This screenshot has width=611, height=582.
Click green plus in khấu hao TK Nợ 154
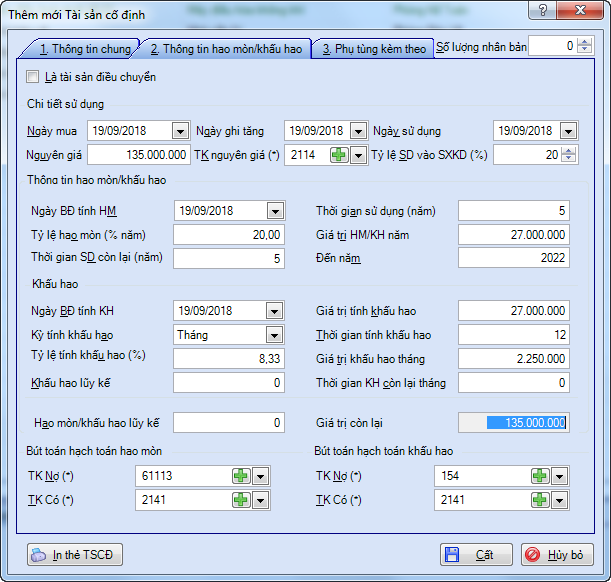(x=540, y=476)
